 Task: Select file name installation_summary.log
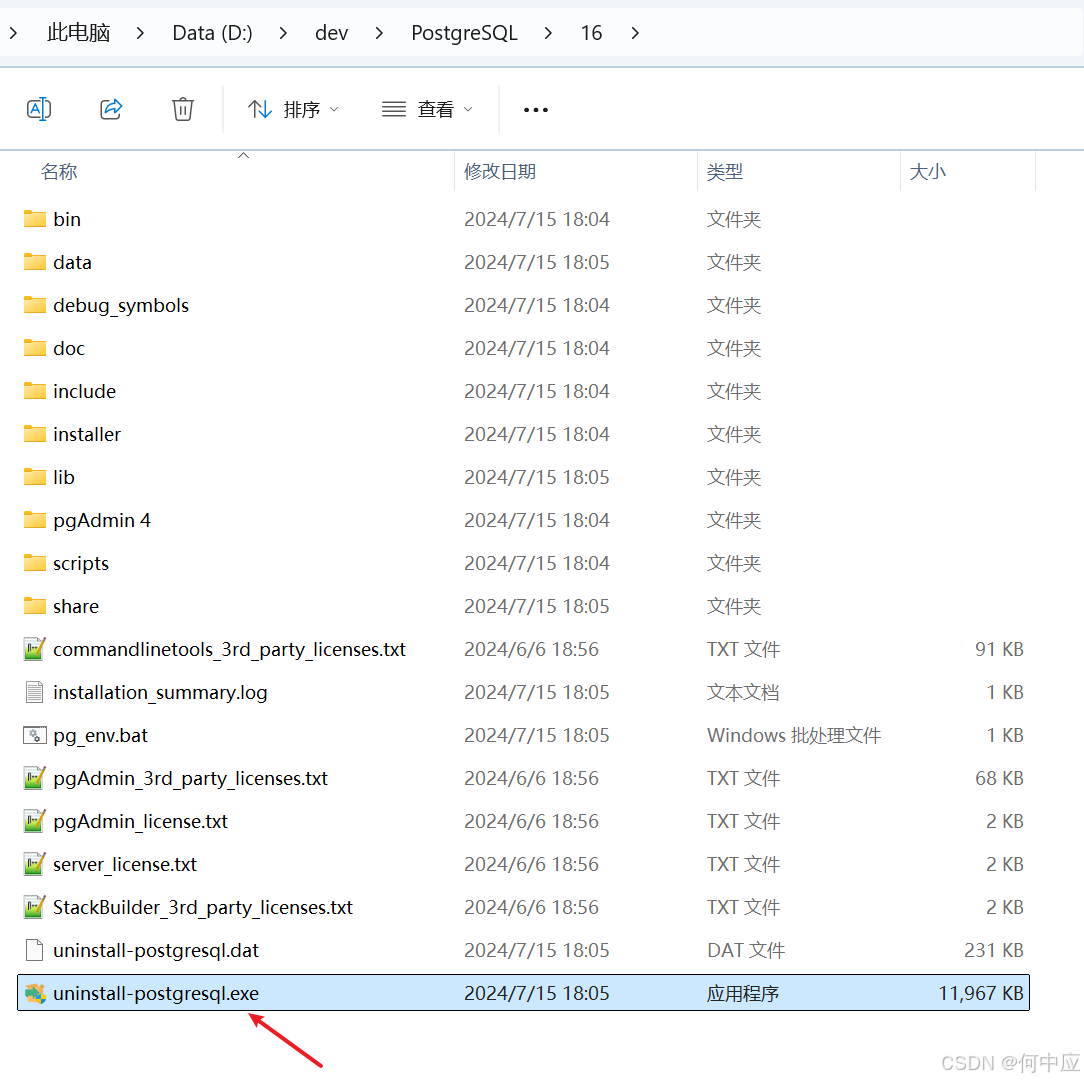(x=160, y=693)
